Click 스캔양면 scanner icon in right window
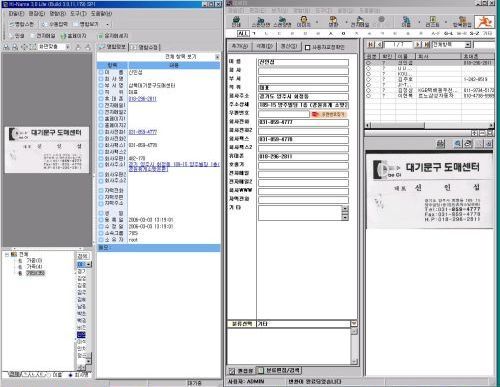The height and width of the screenshot is (387, 500). click(x=282, y=22)
